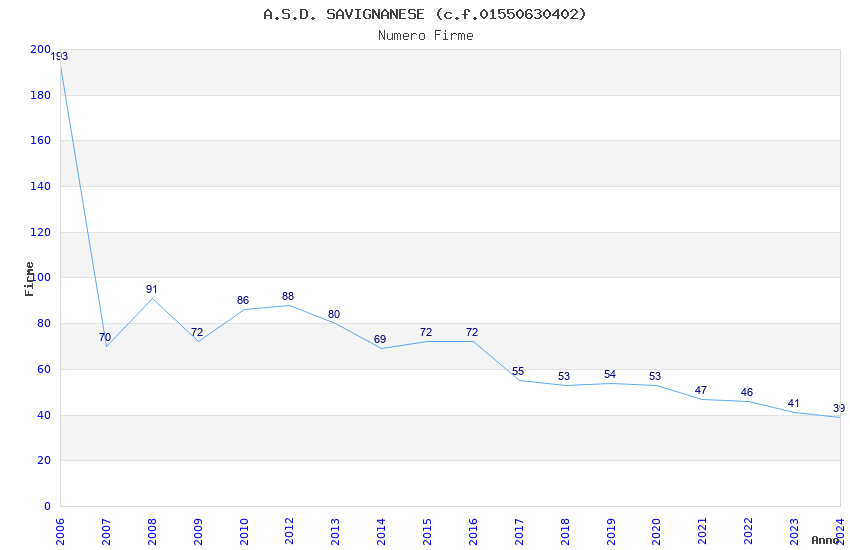Click the 2018 year label on x-axis
This screenshot has width=850, height=550.
(565, 532)
